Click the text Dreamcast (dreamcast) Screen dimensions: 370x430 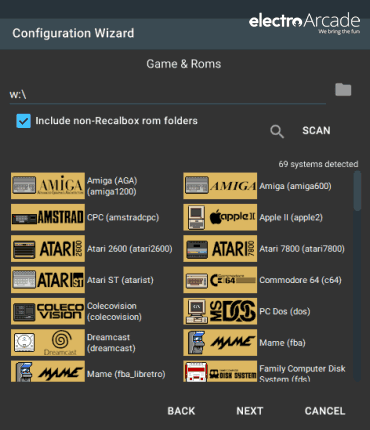tap(111, 343)
